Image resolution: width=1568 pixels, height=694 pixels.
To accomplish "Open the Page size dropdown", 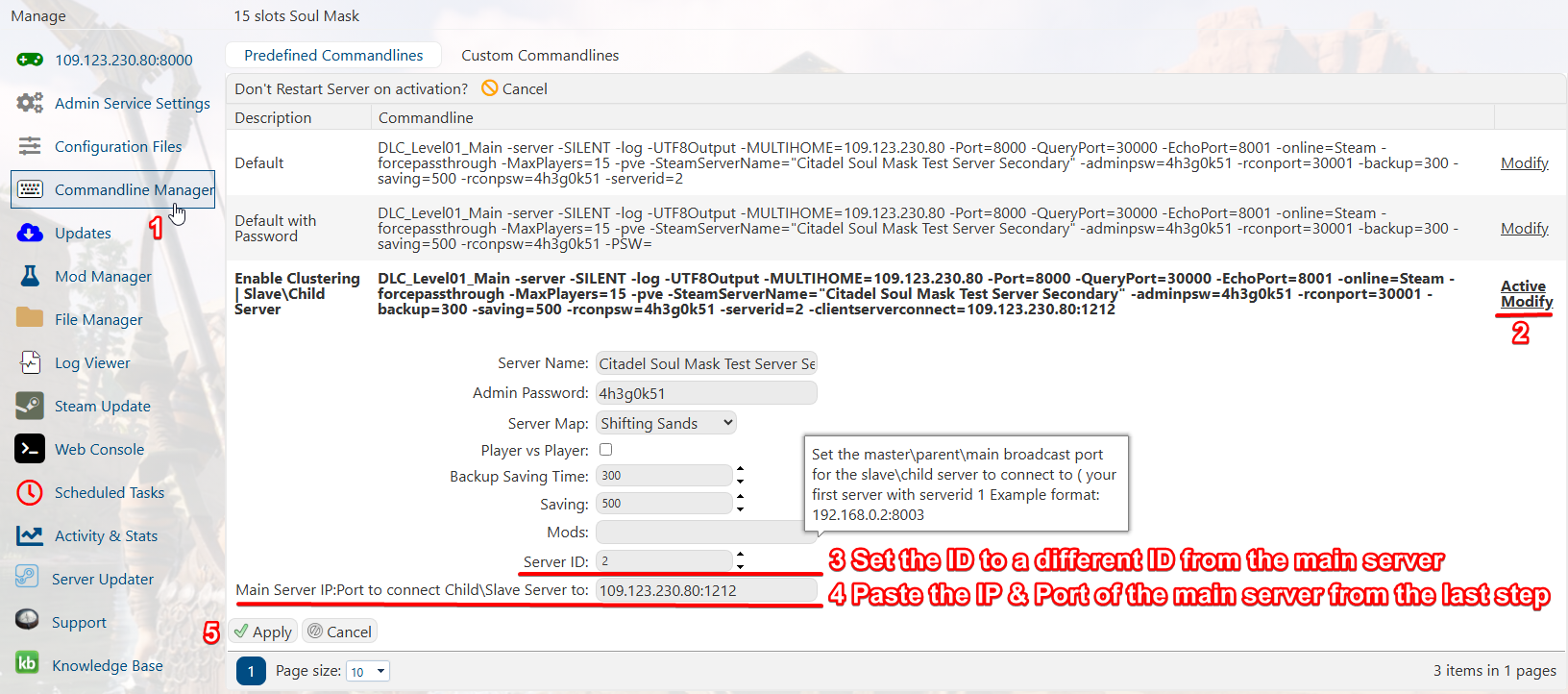I will pos(368,671).
